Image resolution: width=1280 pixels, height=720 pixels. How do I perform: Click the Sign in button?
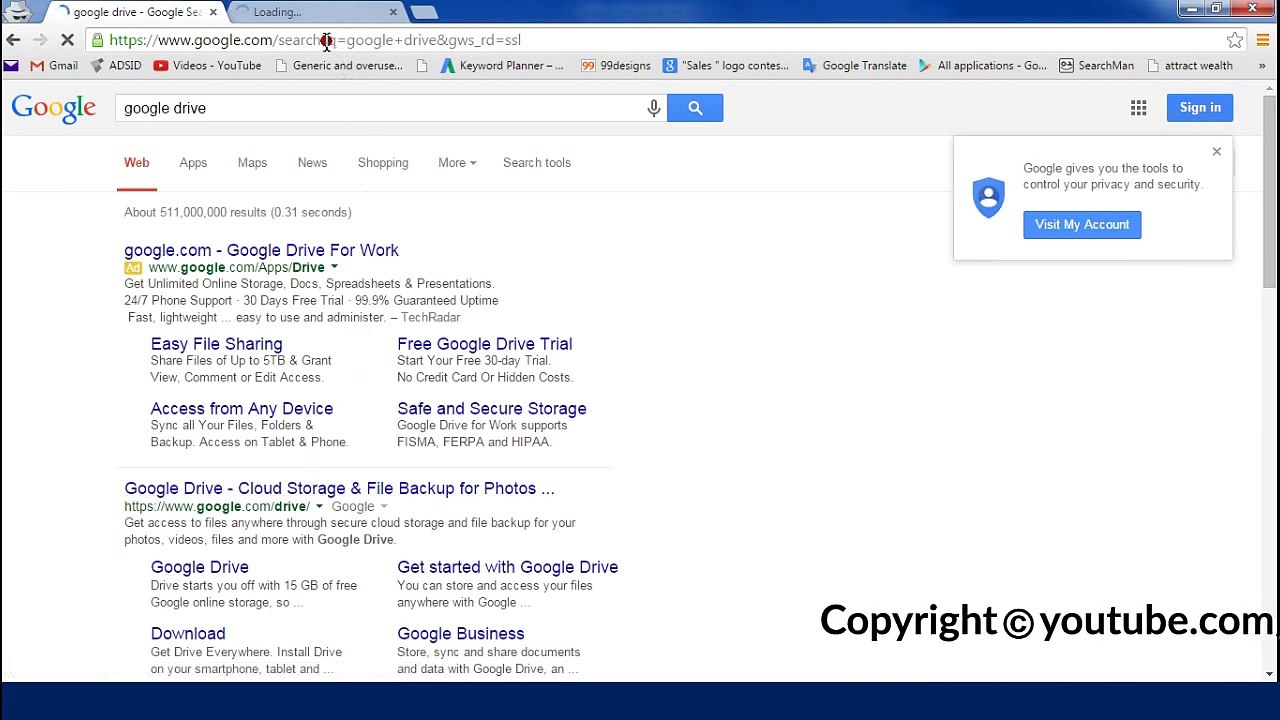[x=1200, y=108]
